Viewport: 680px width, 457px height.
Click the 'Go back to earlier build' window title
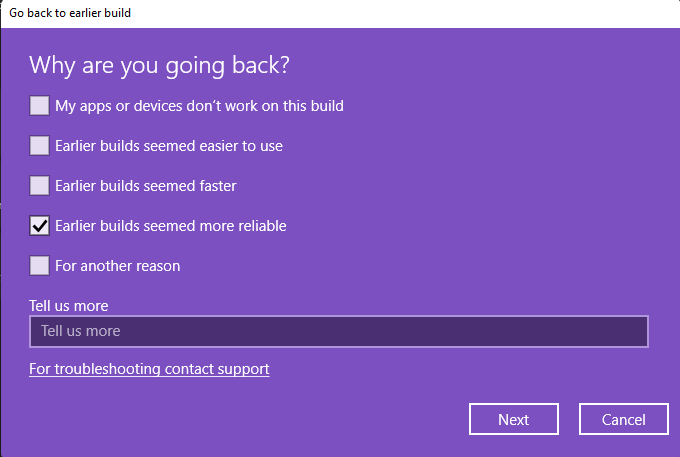(x=70, y=13)
